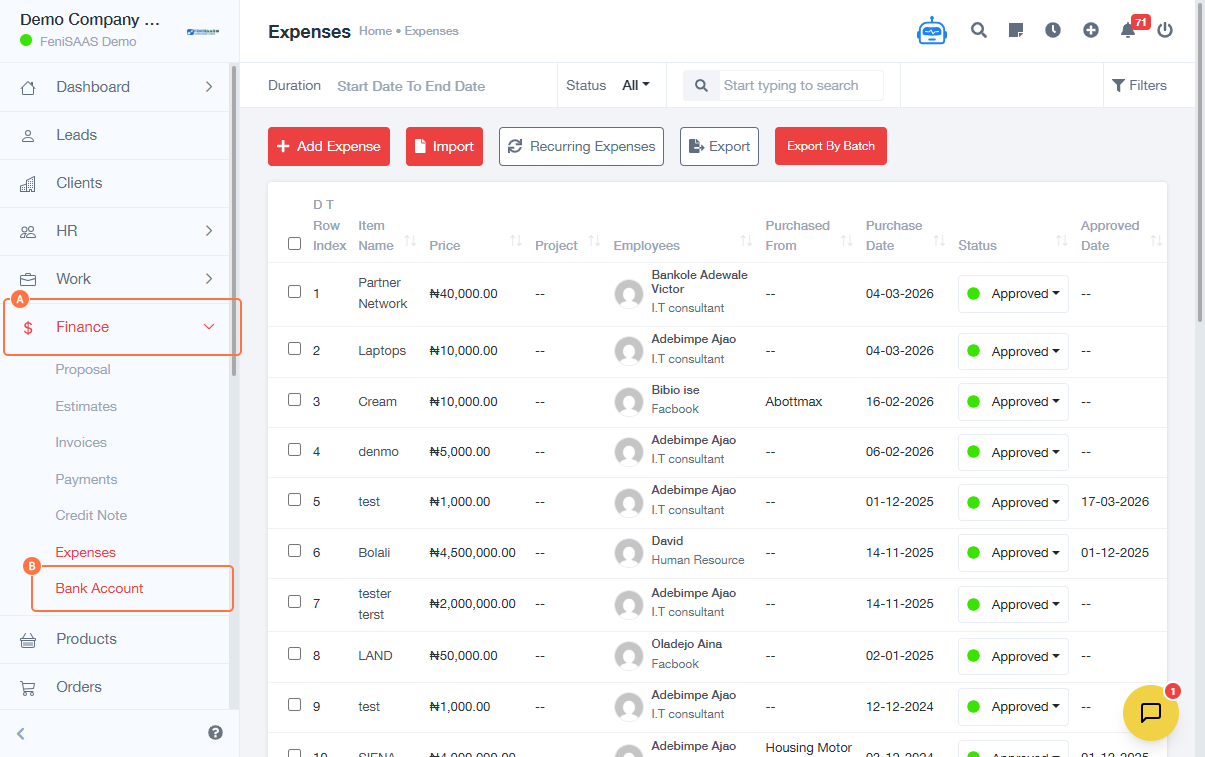
Task: Click the power logout icon
Action: click(1165, 30)
